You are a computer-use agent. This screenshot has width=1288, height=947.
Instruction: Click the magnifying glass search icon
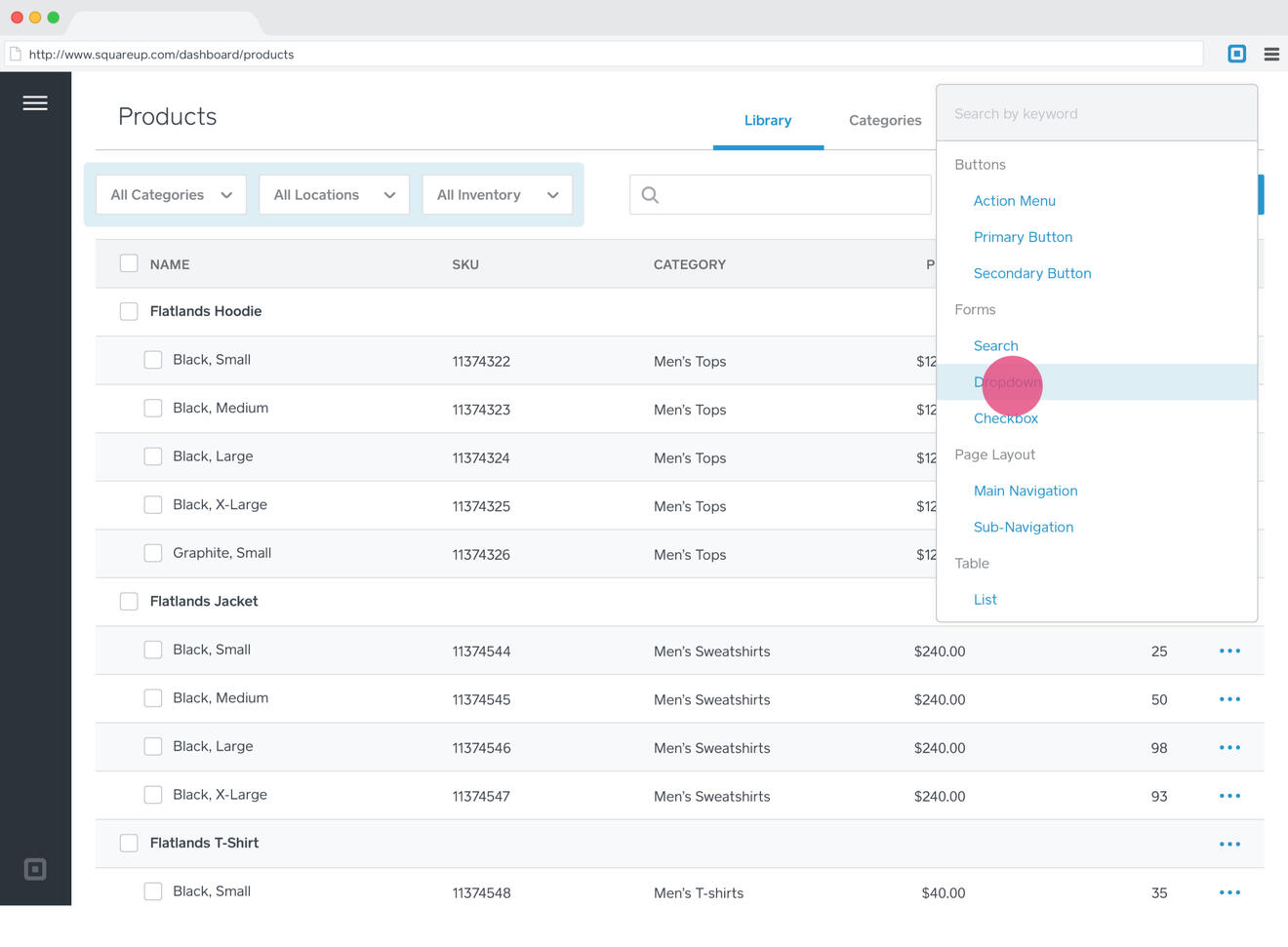(x=650, y=195)
